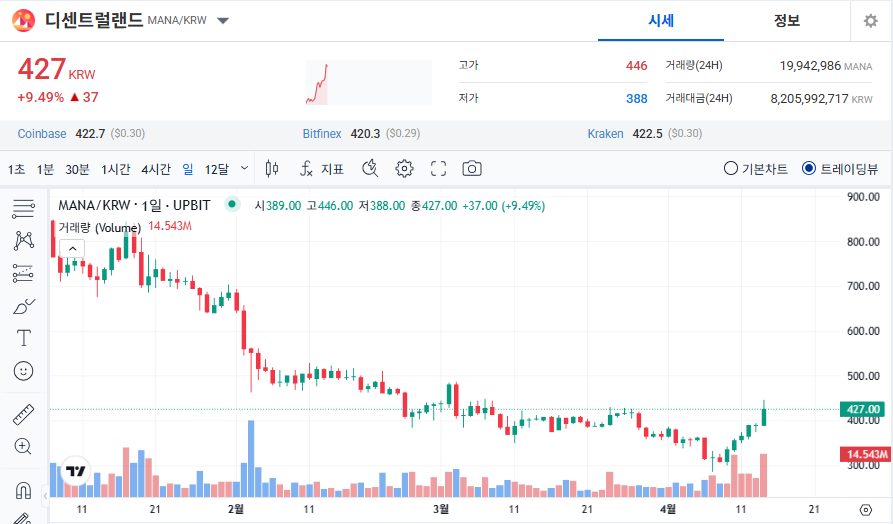
Task: Click the 거래대금(24H) value 8,205,992,717
Action: pyautogui.click(x=809, y=99)
